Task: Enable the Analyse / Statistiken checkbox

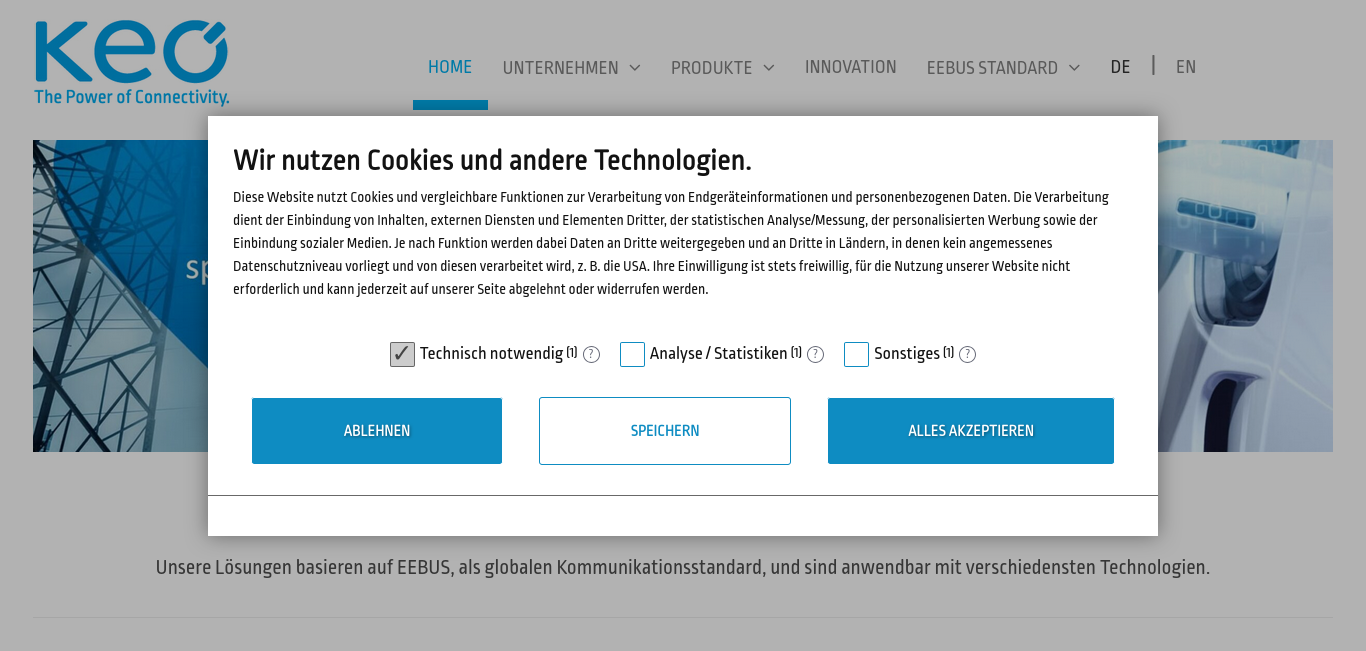Action: point(632,354)
